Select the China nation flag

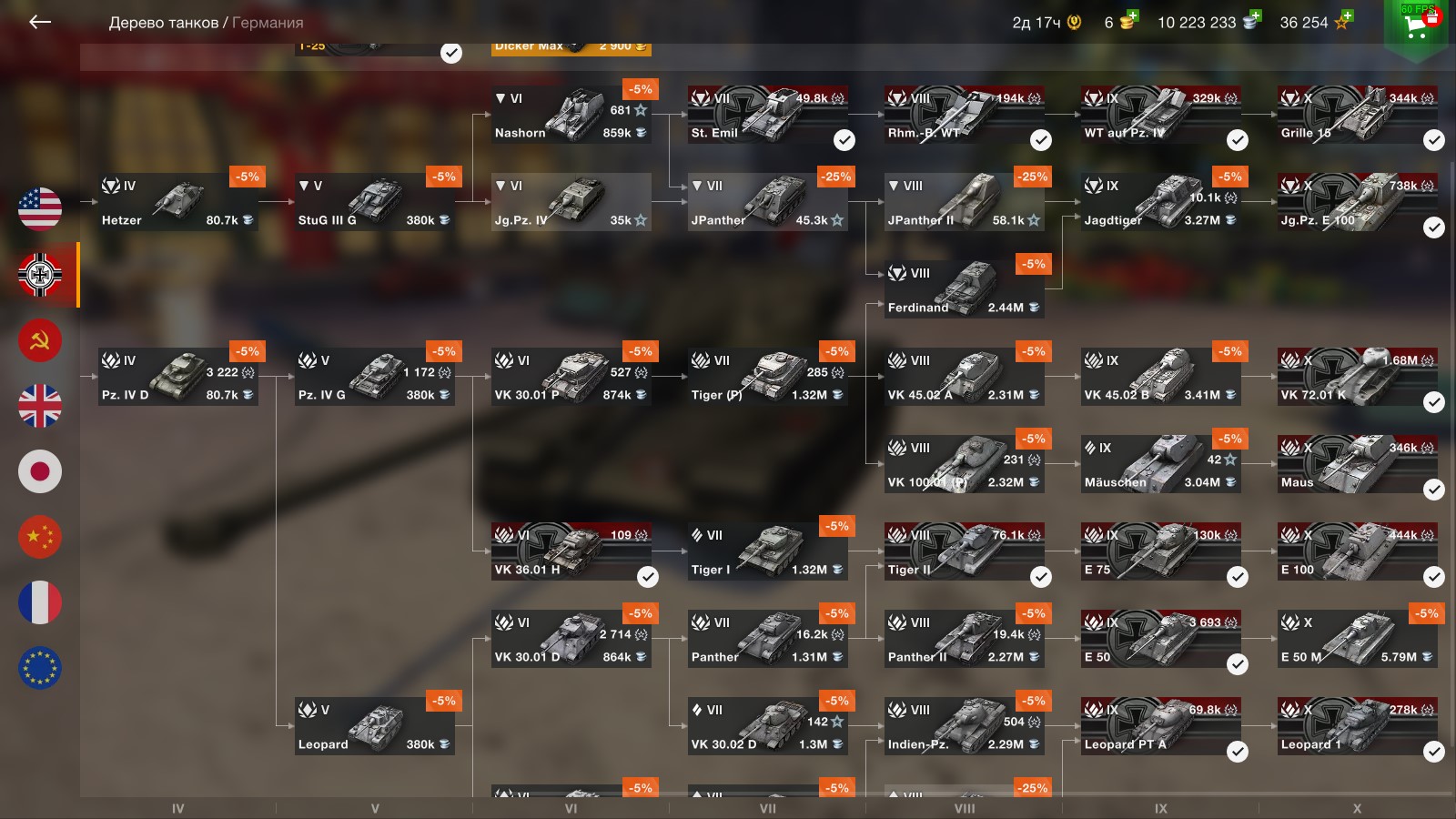tap(40, 537)
